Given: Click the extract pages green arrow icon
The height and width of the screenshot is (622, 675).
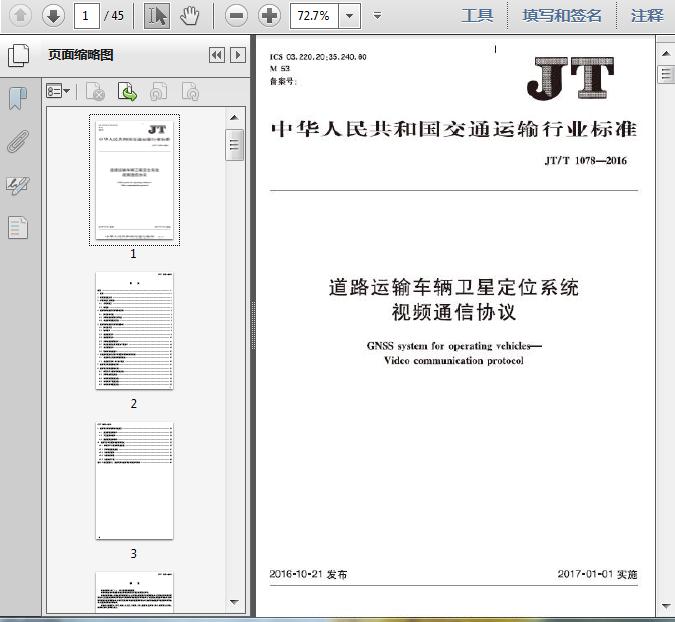Looking at the screenshot, I should 127,91.
